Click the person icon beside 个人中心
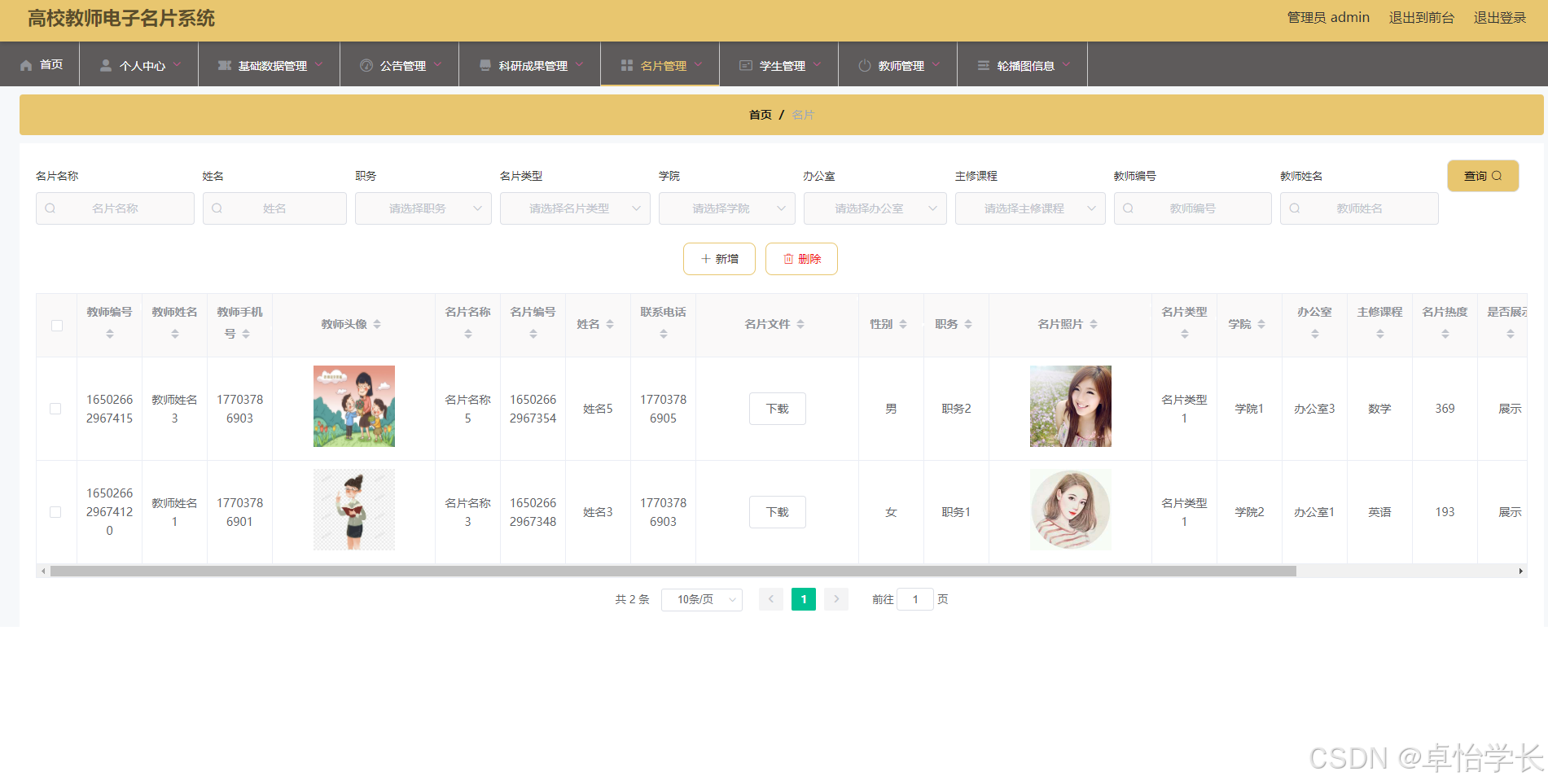1548x784 pixels. [106, 65]
